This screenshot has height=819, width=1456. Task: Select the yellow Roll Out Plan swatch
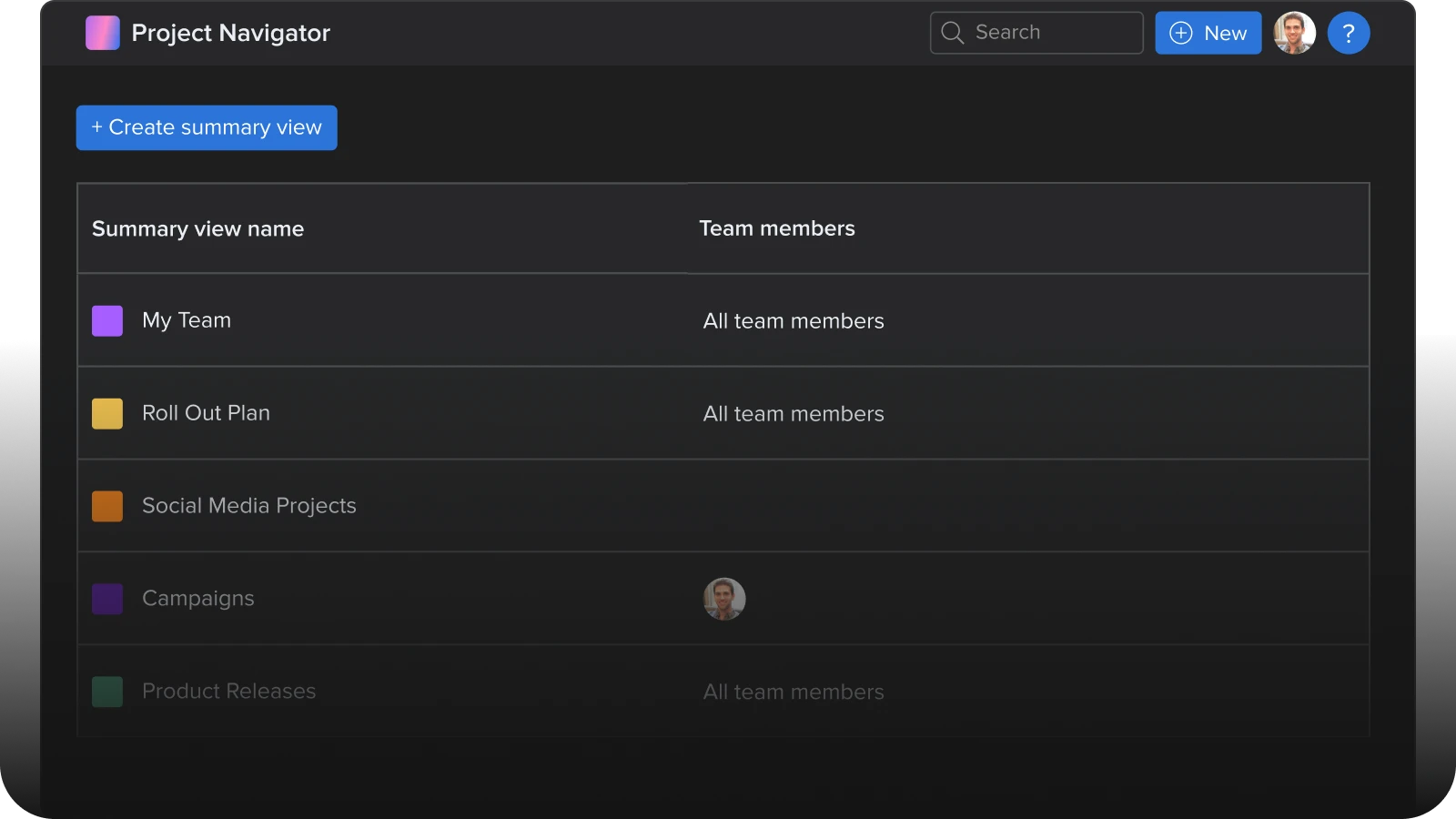[x=107, y=414]
